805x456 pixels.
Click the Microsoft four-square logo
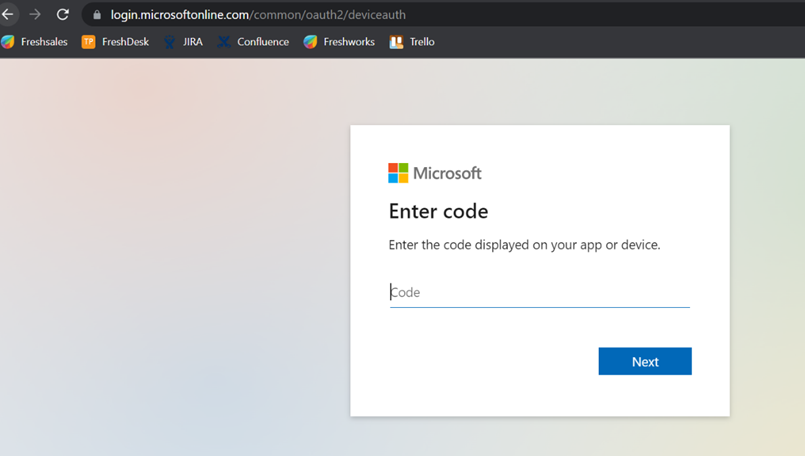398,173
